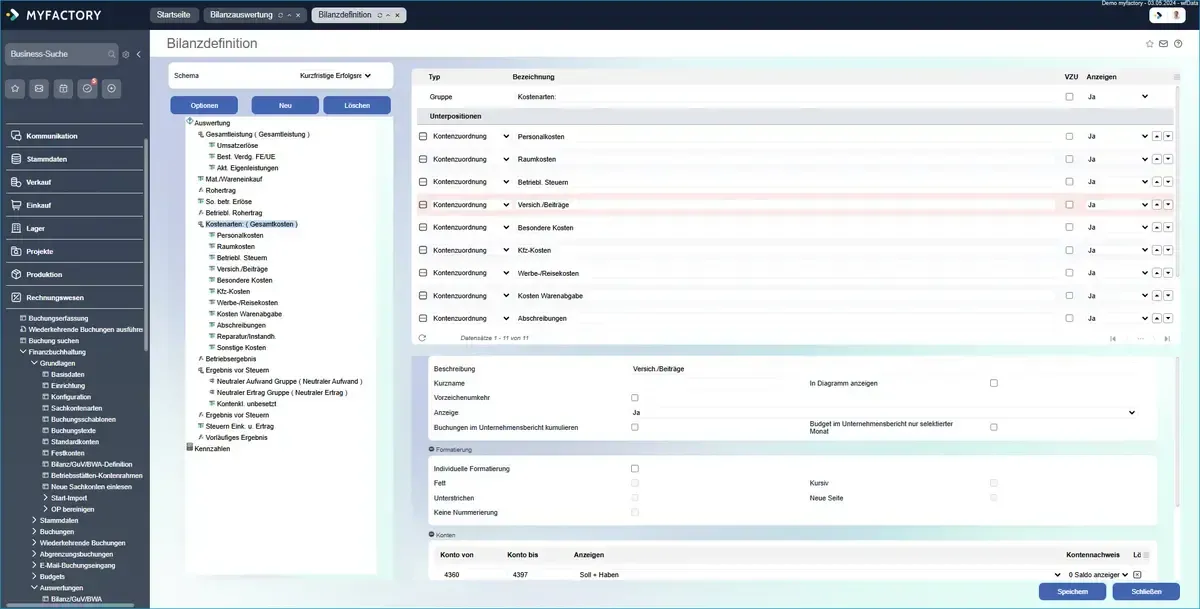1200x609 pixels.
Task: Open the Verkauf menu in the sidebar
Action: [x=39, y=182]
